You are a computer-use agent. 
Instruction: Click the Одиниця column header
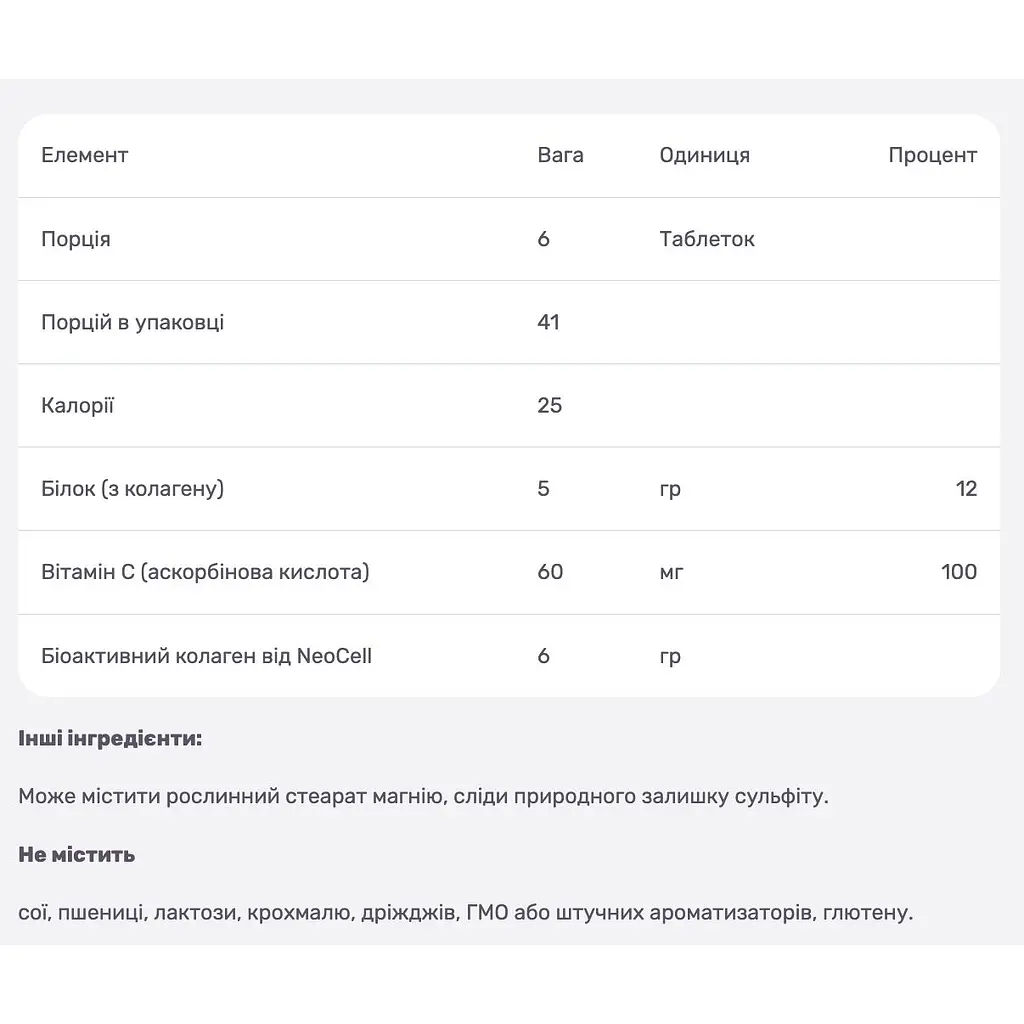pyautogui.click(x=705, y=155)
